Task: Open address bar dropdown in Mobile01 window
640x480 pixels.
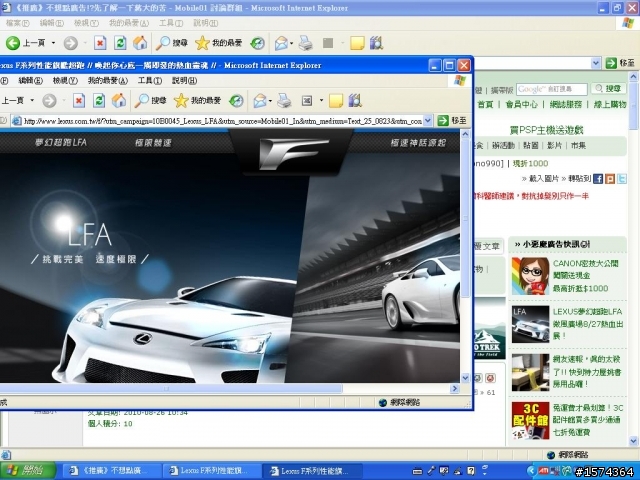Action: pos(596,63)
